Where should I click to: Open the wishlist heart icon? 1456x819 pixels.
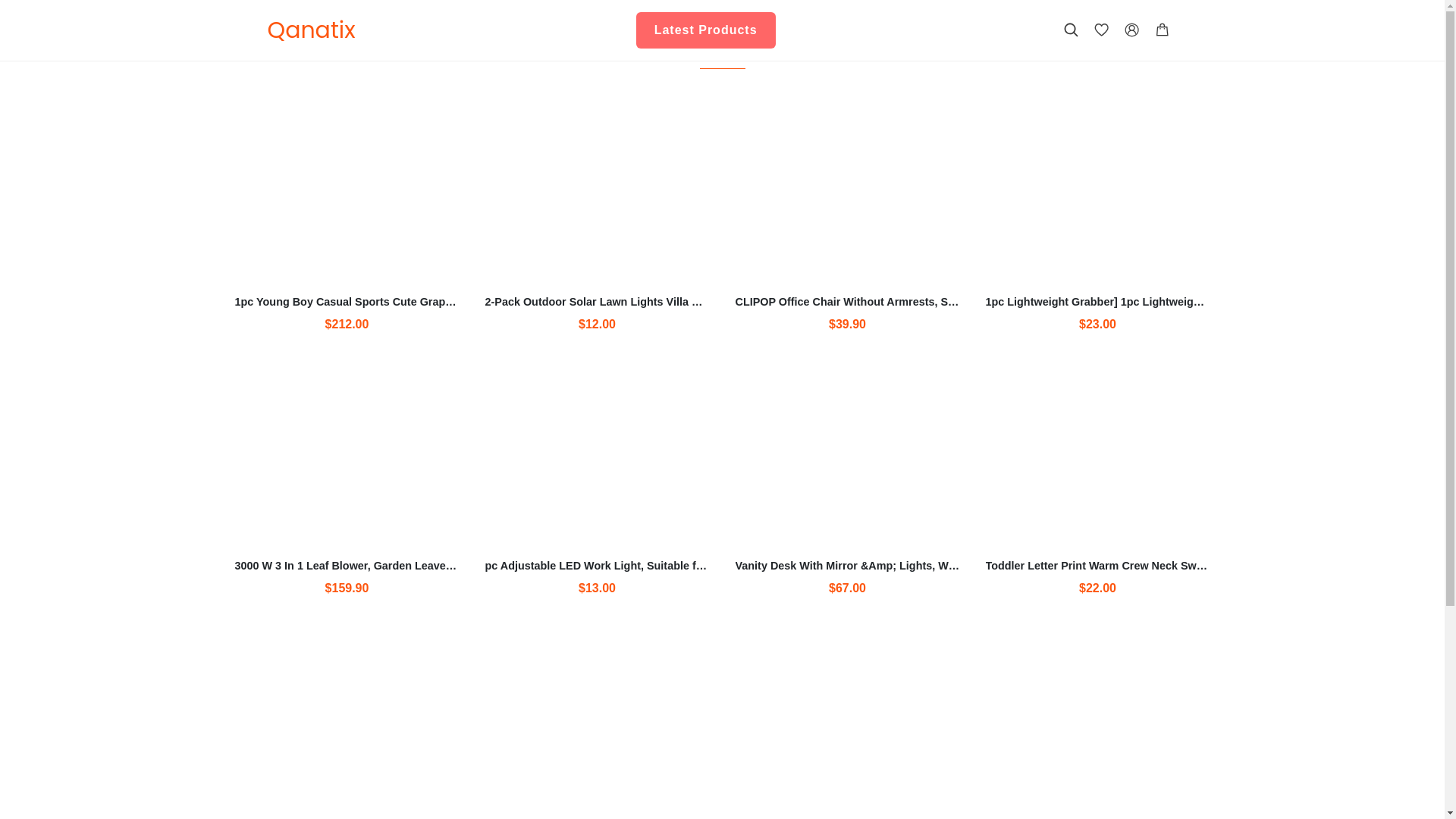click(1101, 30)
